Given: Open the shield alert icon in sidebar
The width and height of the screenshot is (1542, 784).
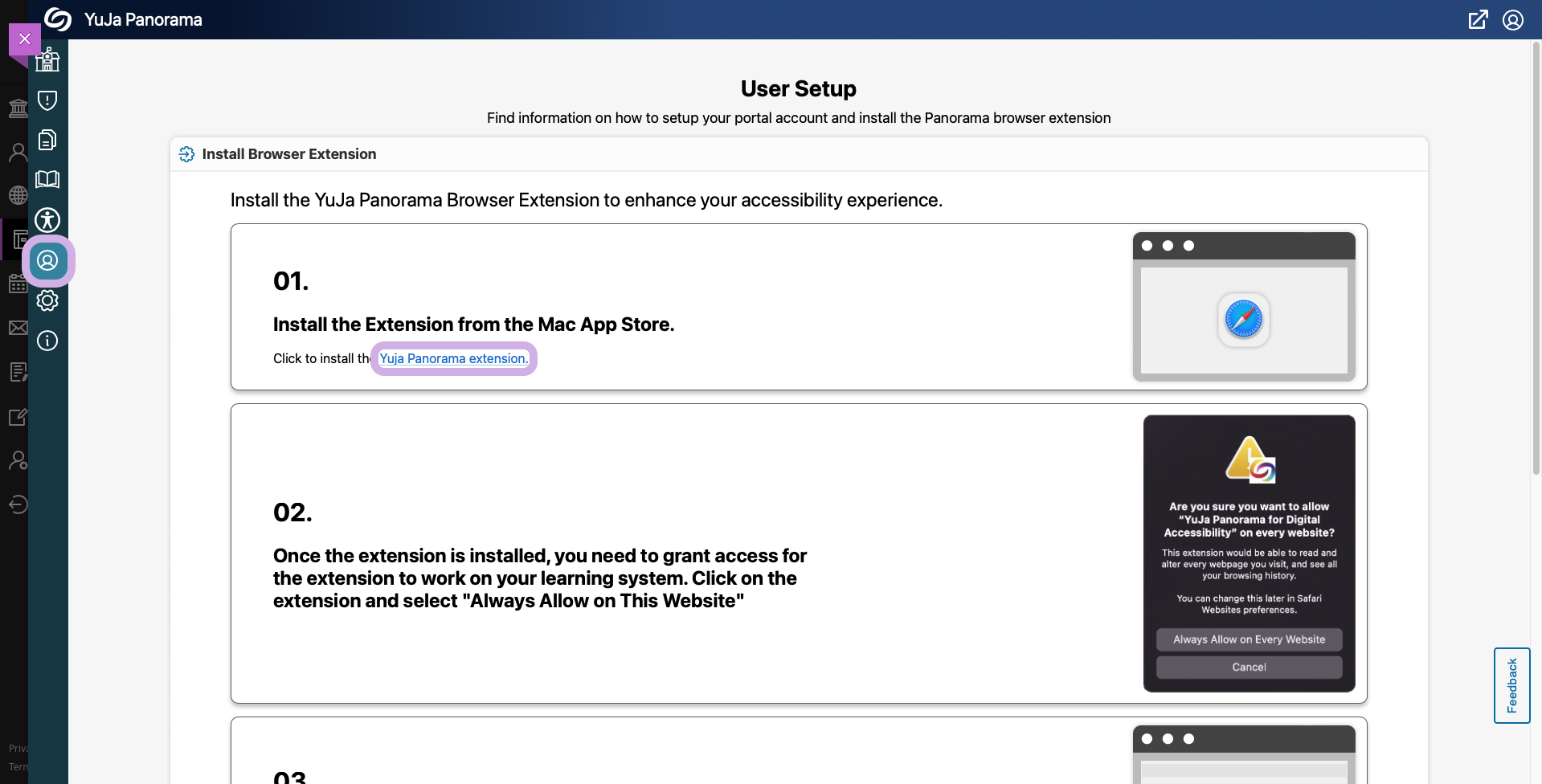Looking at the screenshot, I should point(47,100).
